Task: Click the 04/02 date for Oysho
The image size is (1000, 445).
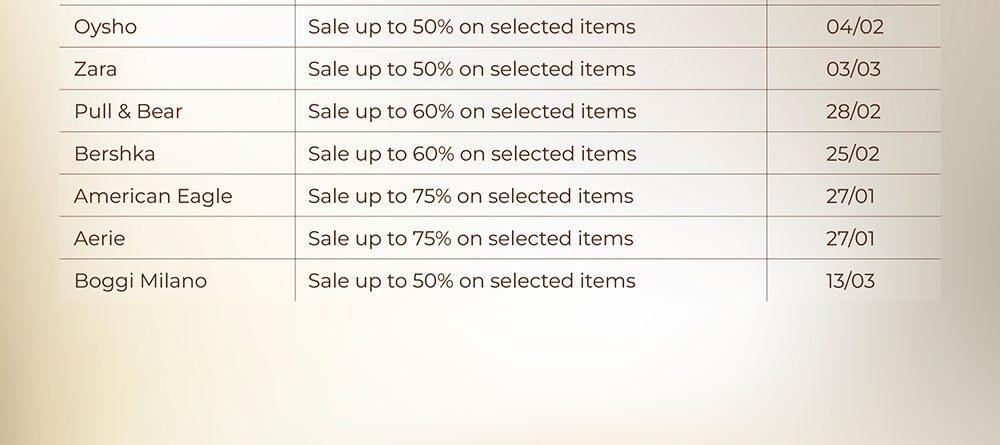Action: pyautogui.click(x=854, y=27)
